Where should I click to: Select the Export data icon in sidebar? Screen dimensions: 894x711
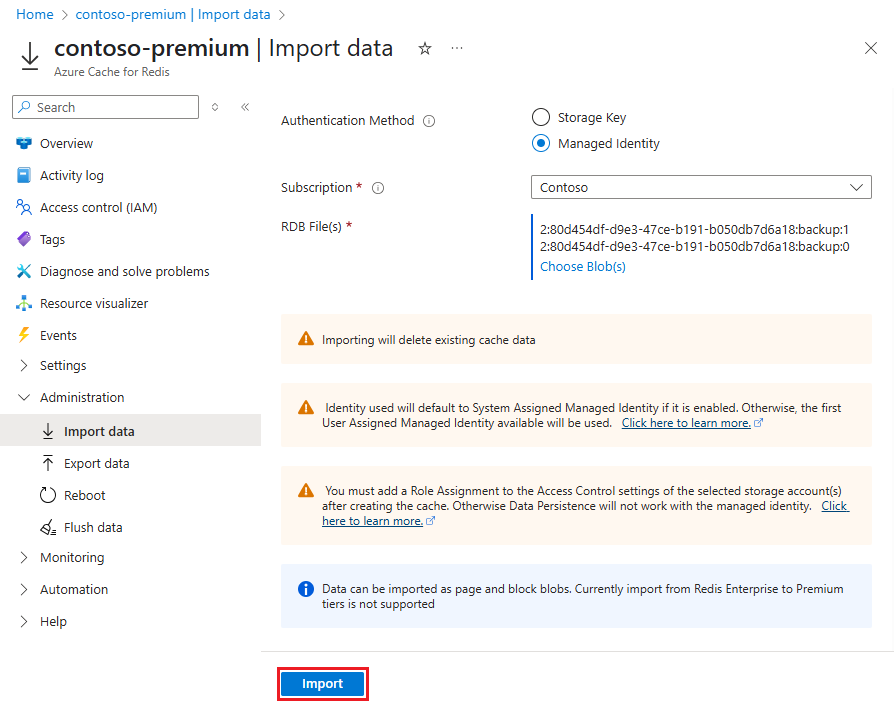point(50,463)
